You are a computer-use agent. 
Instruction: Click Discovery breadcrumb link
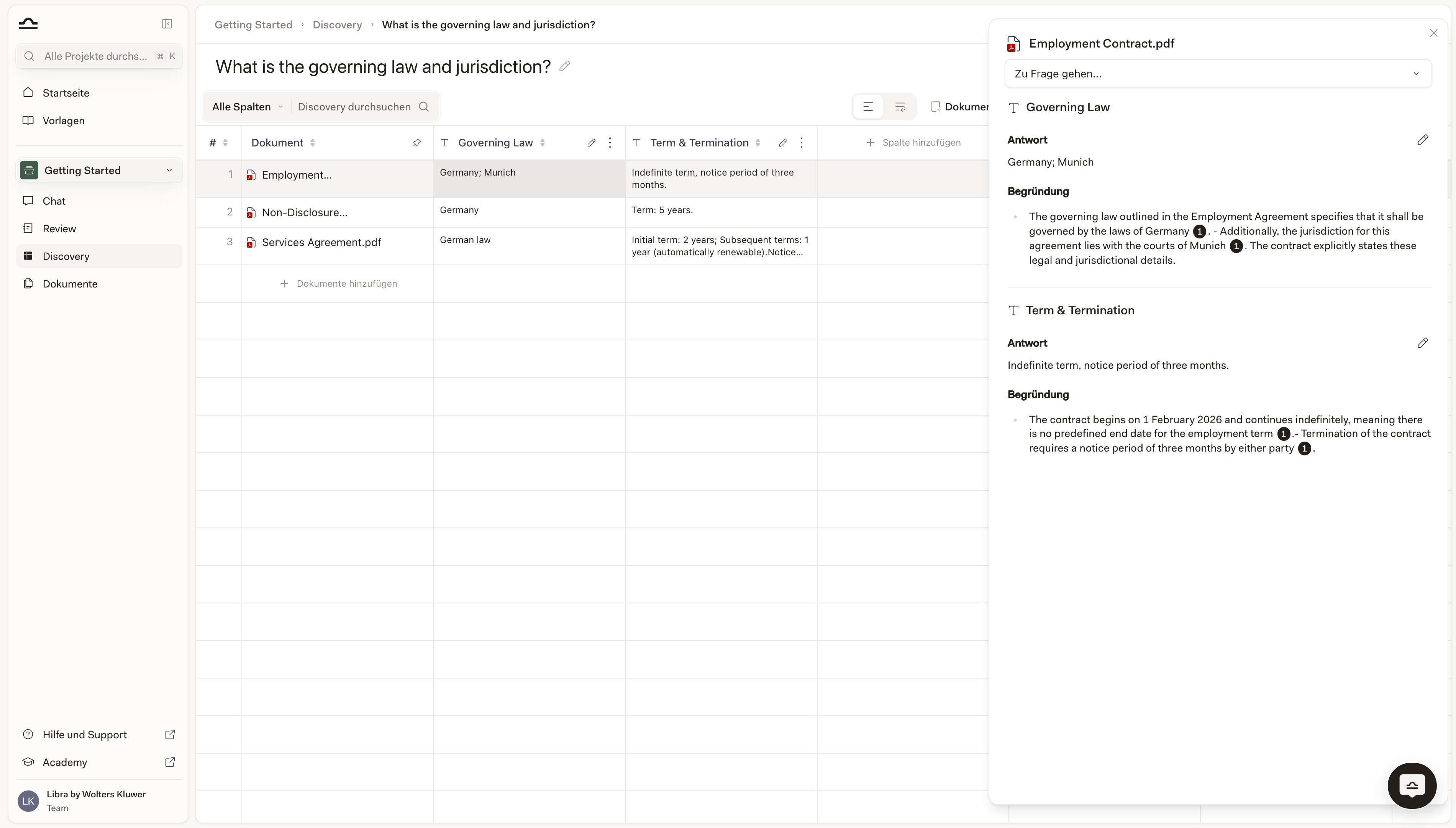(x=337, y=25)
